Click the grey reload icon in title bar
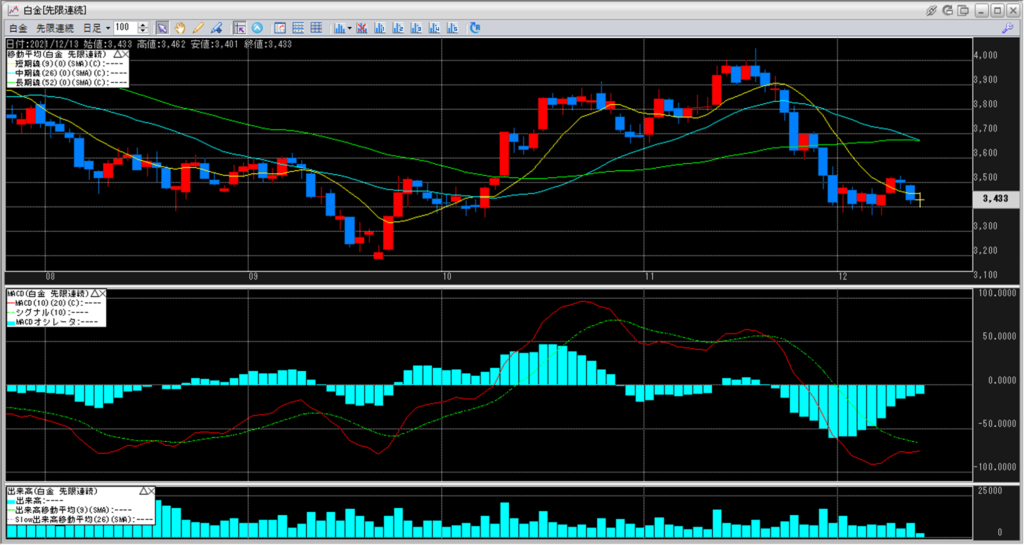Viewport: 1024px width, 545px height. (948, 10)
